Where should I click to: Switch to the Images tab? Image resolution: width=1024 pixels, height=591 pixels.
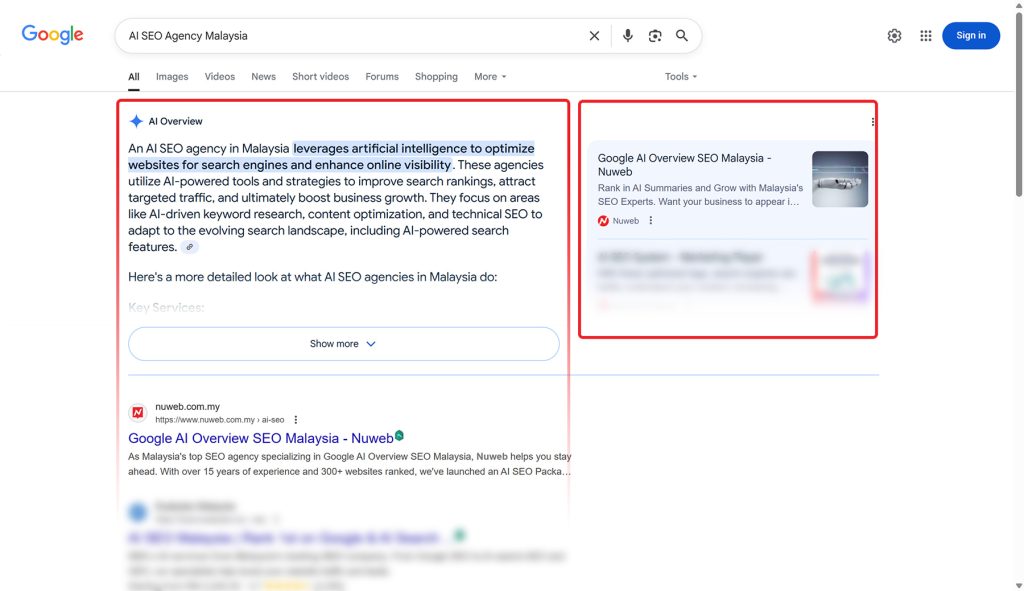pyautogui.click(x=172, y=76)
